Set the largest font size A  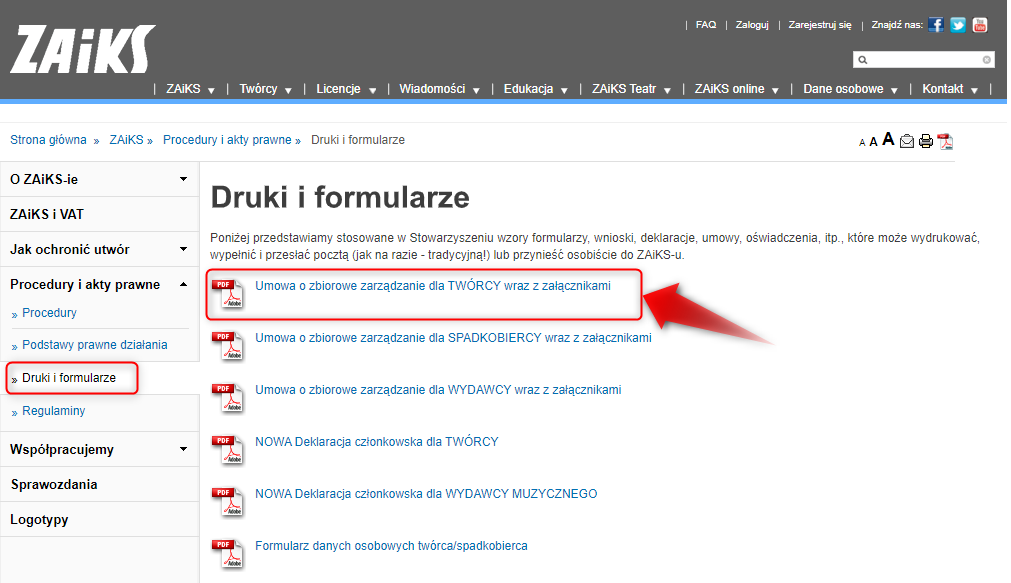point(888,140)
